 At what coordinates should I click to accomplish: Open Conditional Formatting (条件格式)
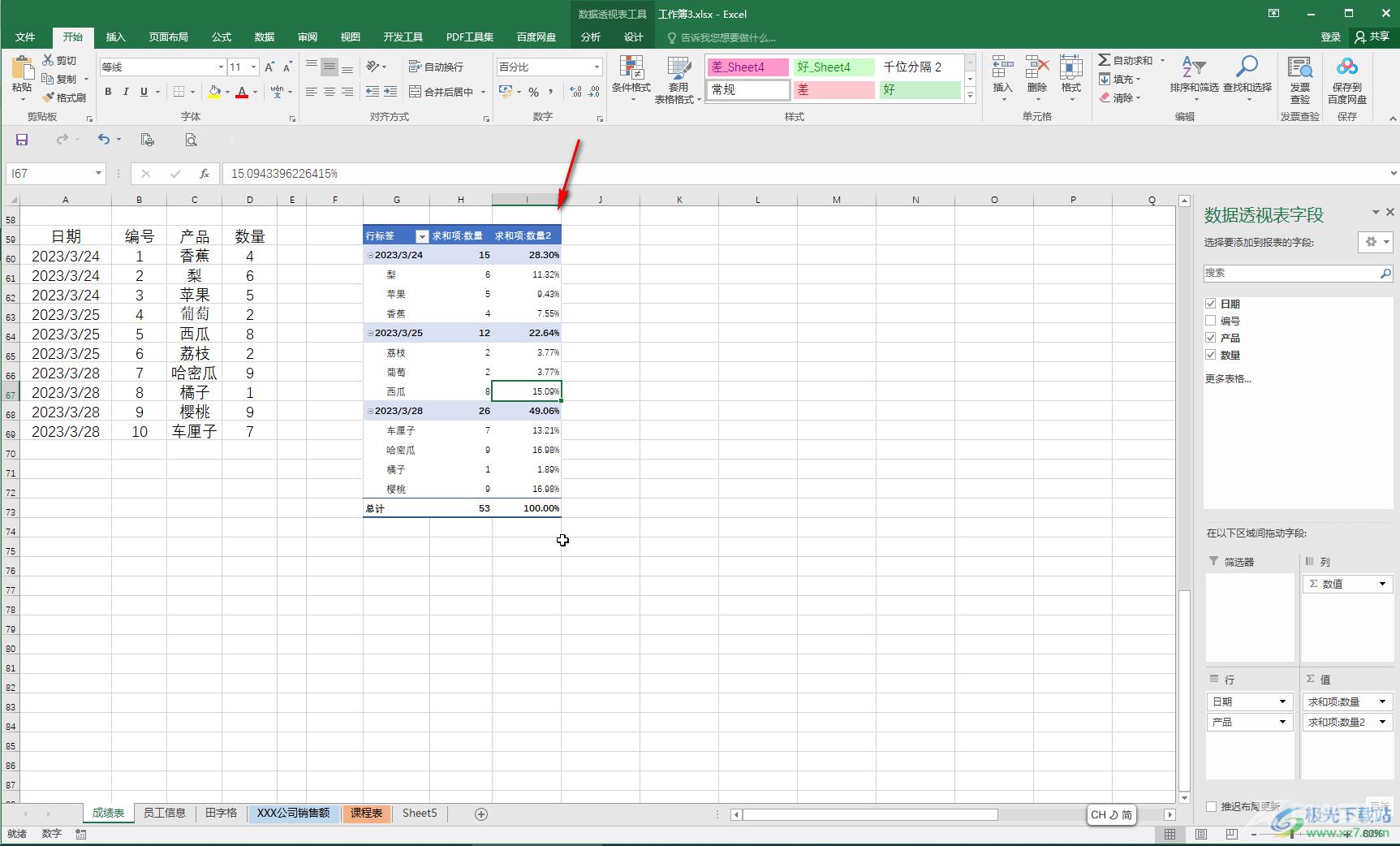pyautogui.click(x=631, y=79)
